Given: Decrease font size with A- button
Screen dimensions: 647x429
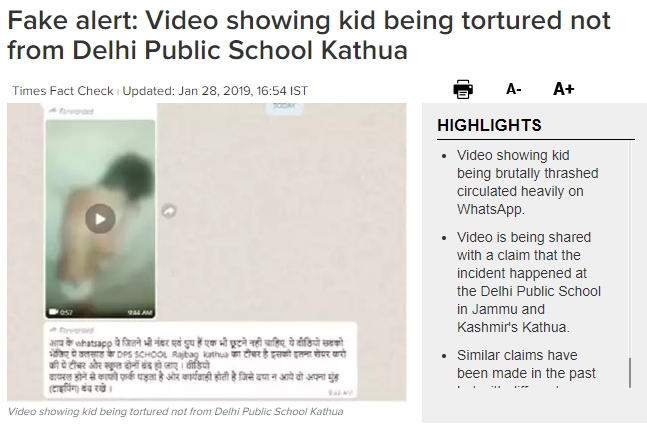Looking at the screenshot, I should pos(514,89).
